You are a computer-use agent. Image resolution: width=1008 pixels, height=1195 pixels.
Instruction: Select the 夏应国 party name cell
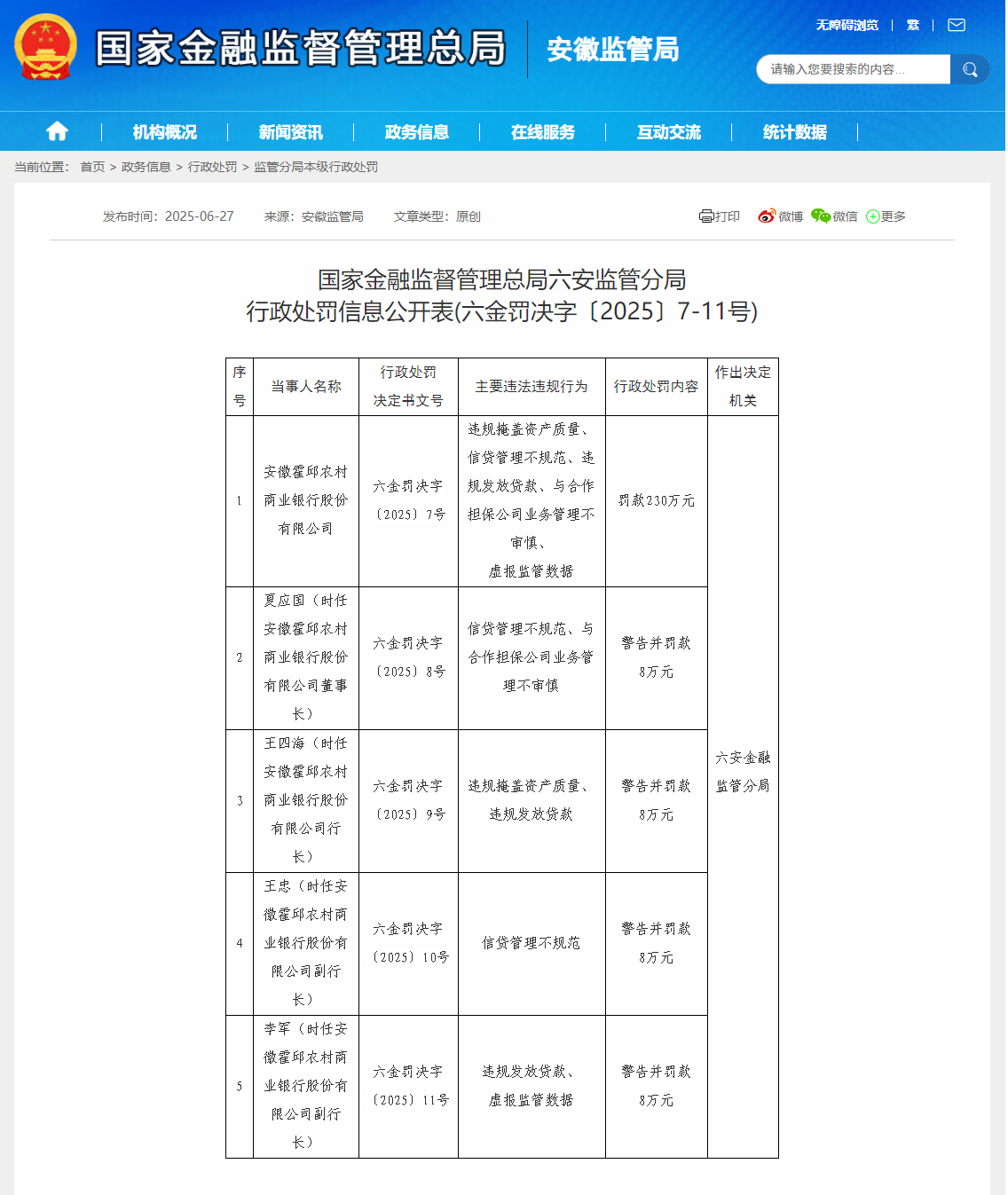point(306,657)
